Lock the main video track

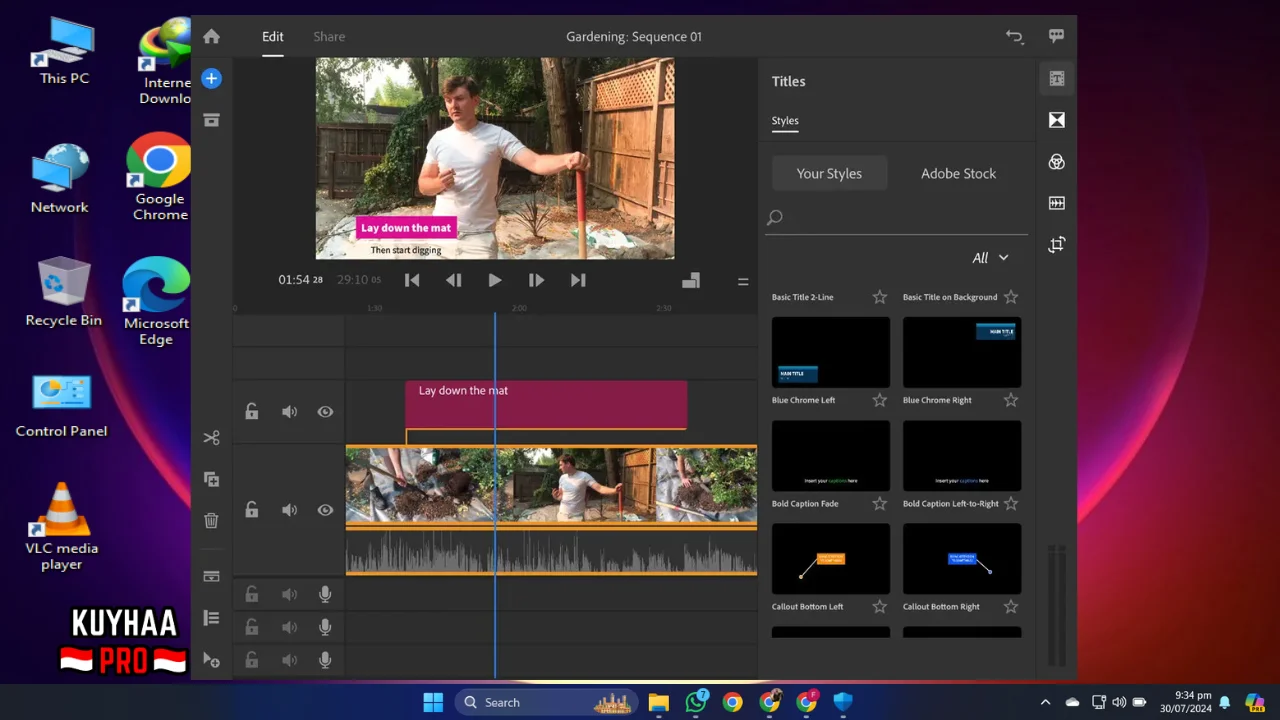pyautogui.click(x=252, y=510)
